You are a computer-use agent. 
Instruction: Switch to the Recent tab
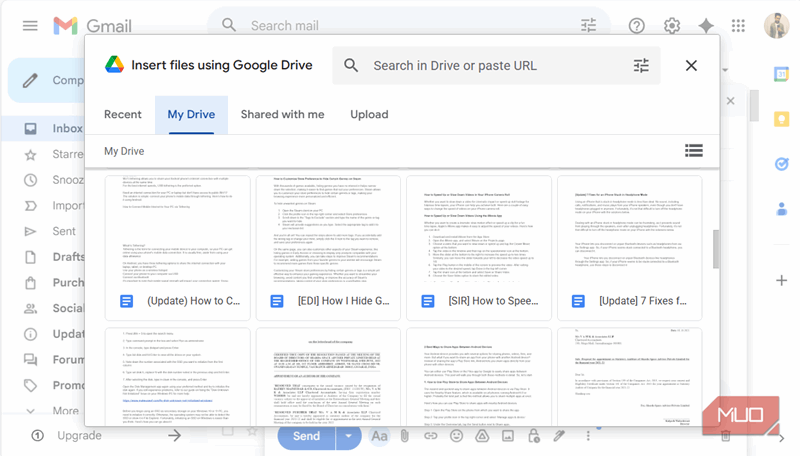[123, 114]
